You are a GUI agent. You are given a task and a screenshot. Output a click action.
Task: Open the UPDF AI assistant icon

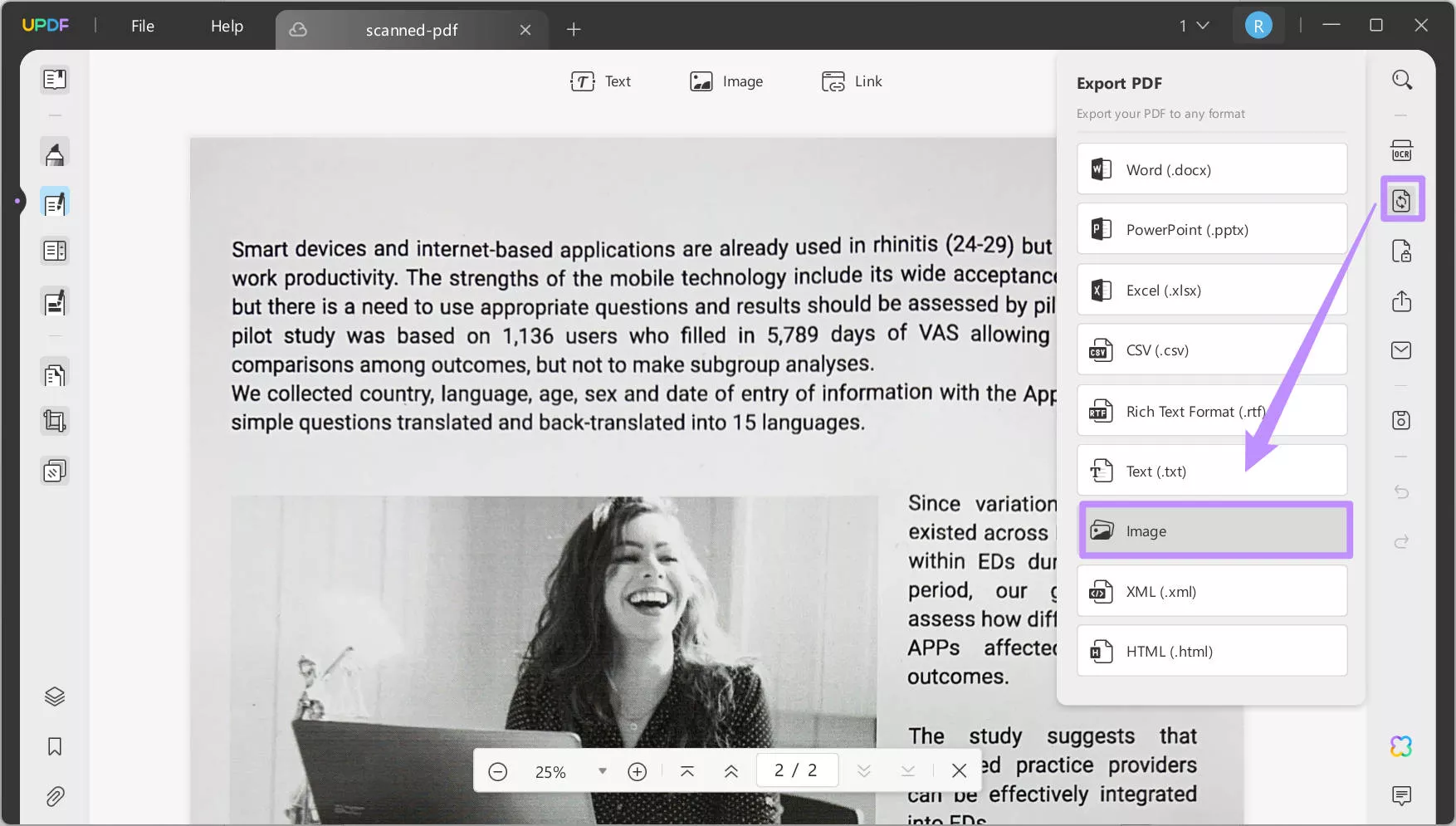tap(1402, 746)
